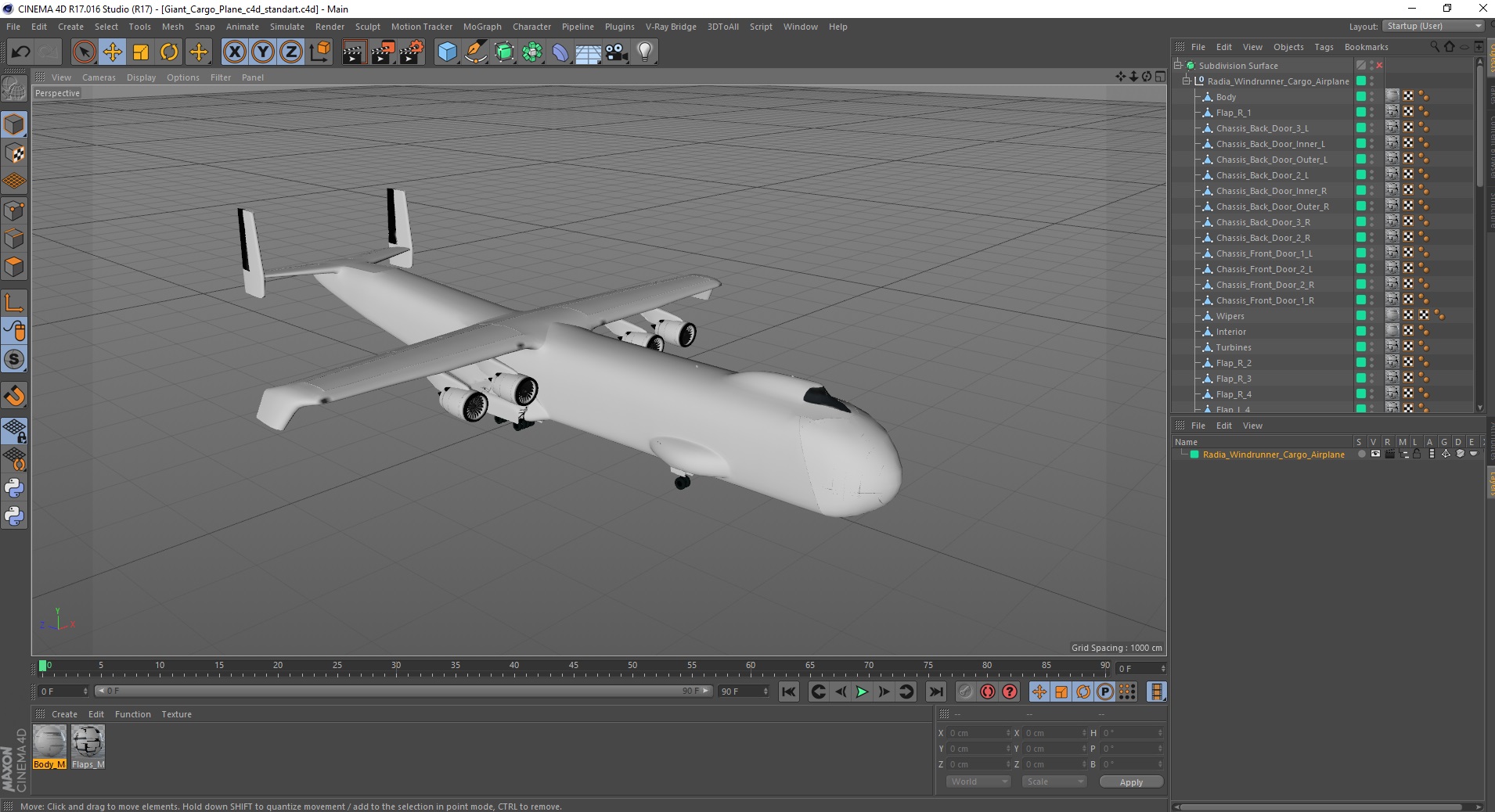The height and width of the screenshot is (812, 1495).
Task: Open the deformer object icon
Action: [x=560, y=52]
